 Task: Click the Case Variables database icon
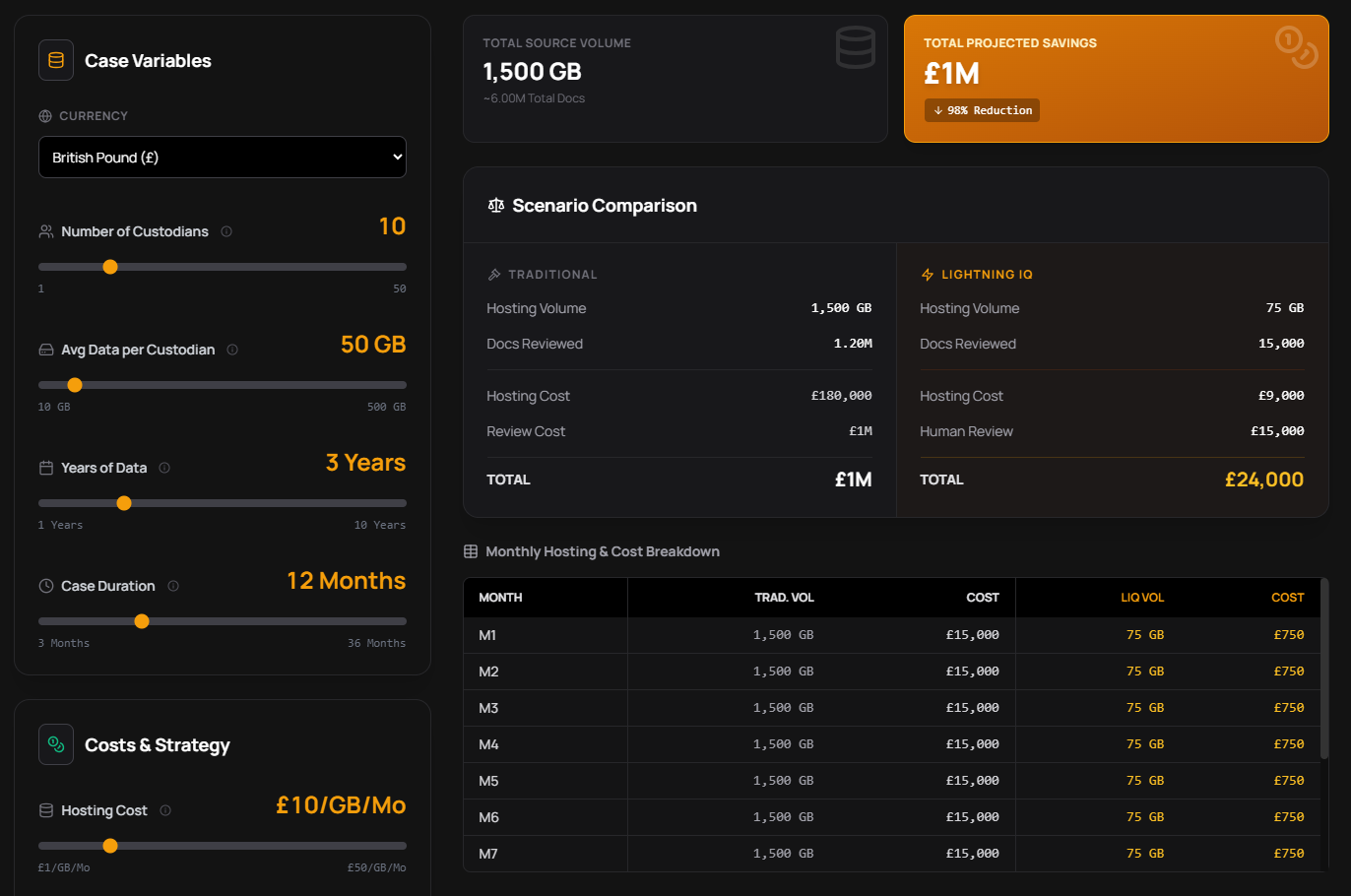click(56, 59)
